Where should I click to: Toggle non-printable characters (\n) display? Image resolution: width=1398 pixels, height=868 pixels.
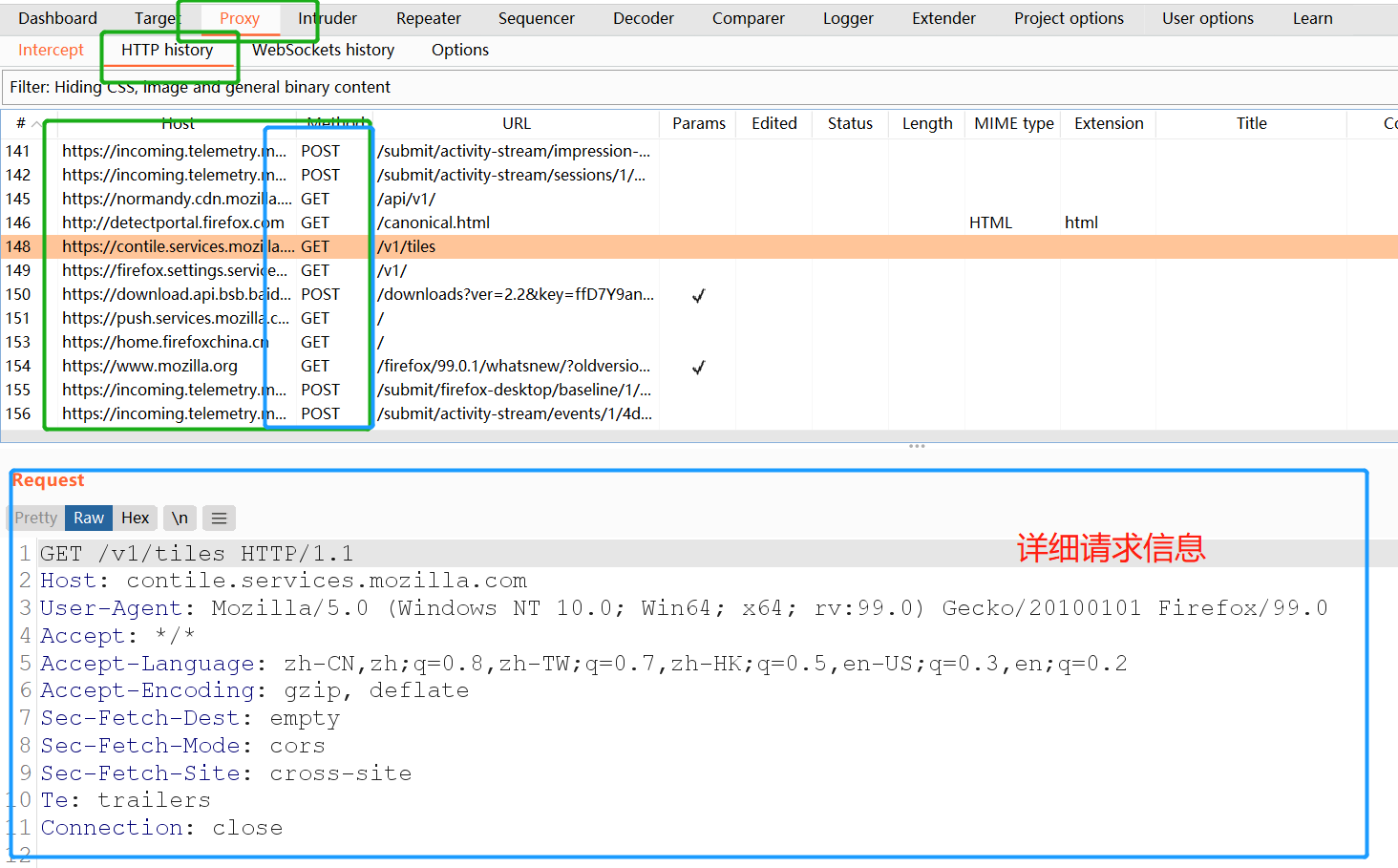click(180, 518)
